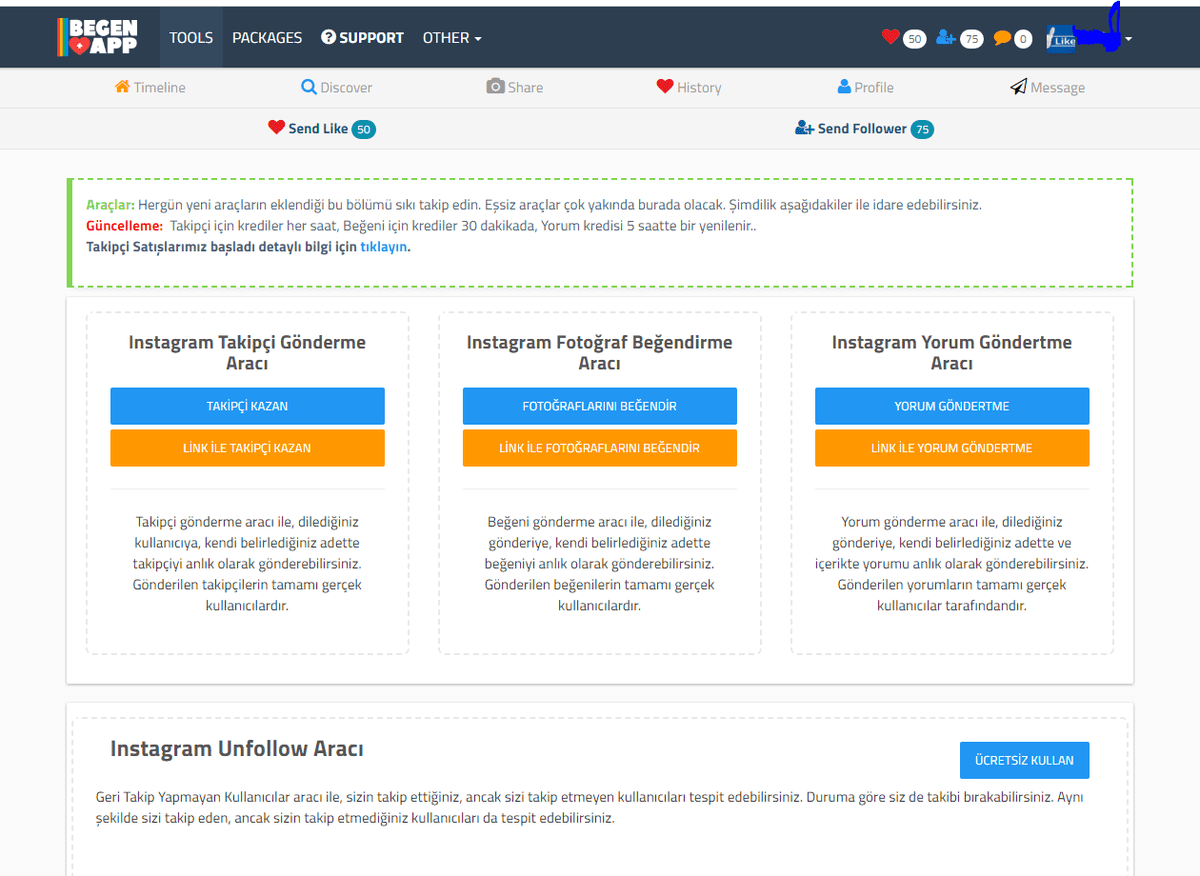Click the FOTOĞRAFLARINI BEĞENDİR blue button
1200x876 pixels.
600,406
